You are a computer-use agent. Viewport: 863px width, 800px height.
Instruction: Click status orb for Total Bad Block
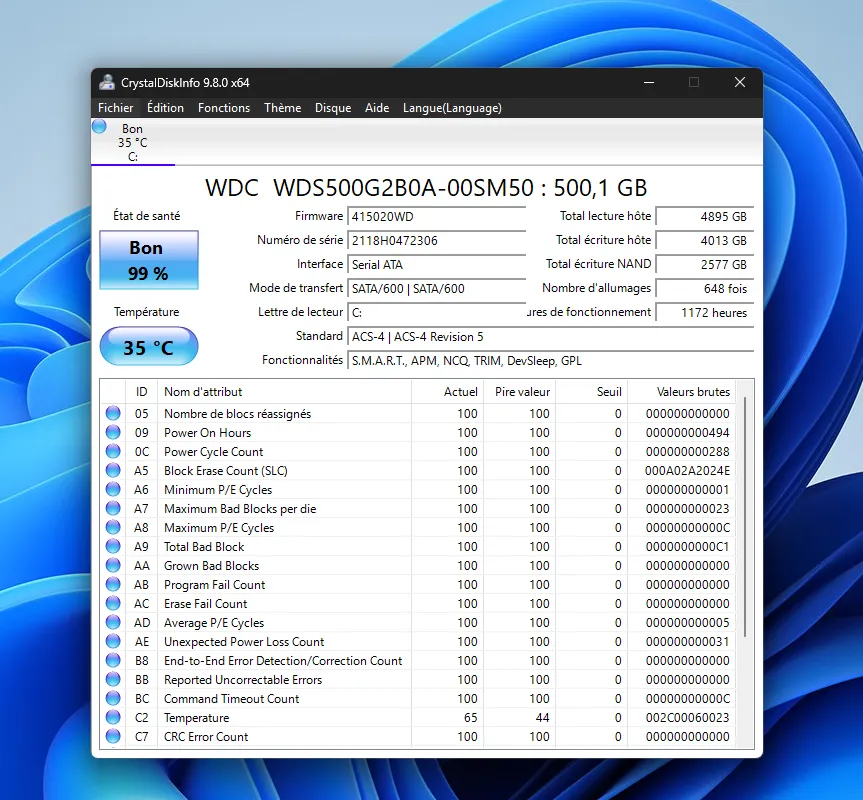coord(113,546)
